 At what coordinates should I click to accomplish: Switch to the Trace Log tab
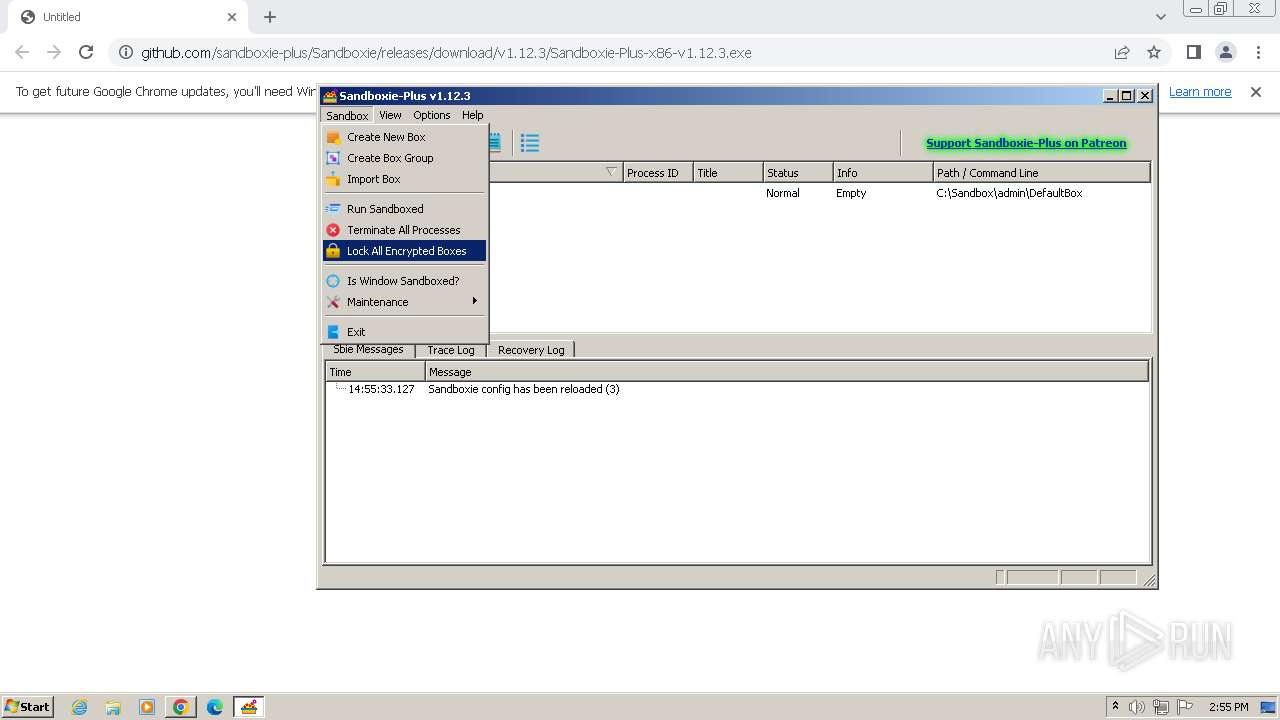pos(451,350)
